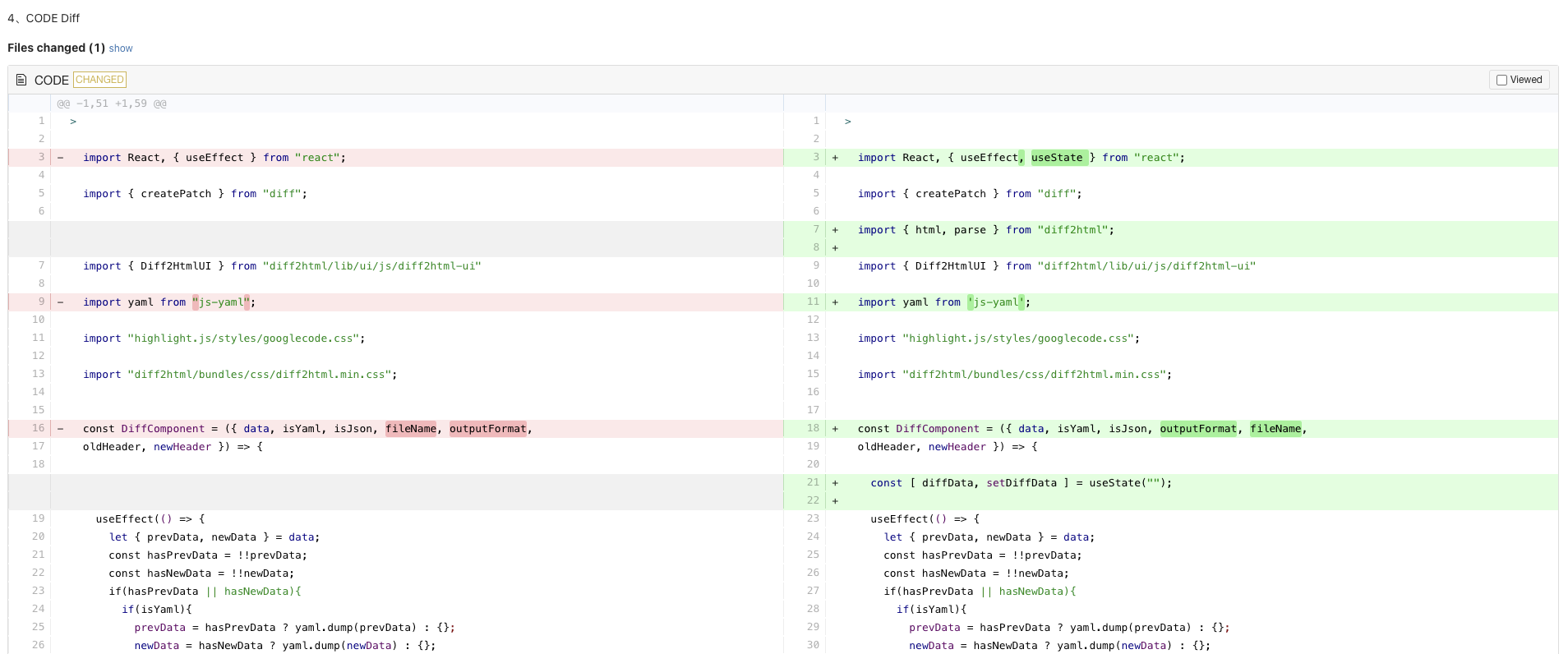
Task: Click the highlighted useState token in the added line
Action: [1059, 158]
